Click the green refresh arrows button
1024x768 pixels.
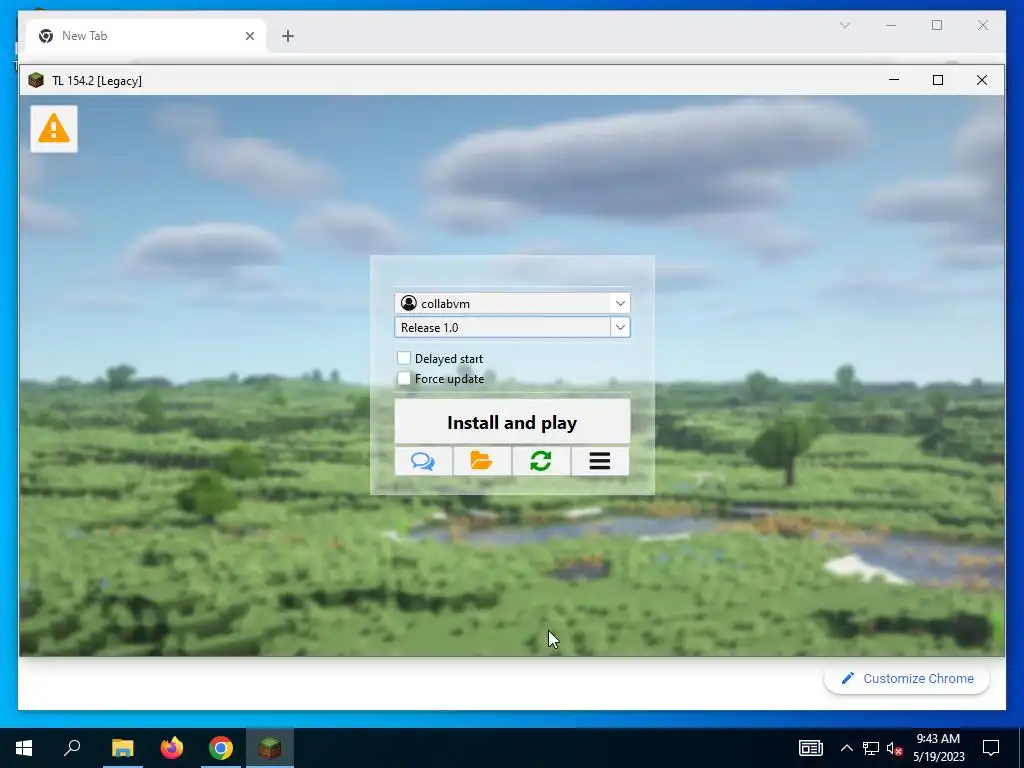point(541,461)
